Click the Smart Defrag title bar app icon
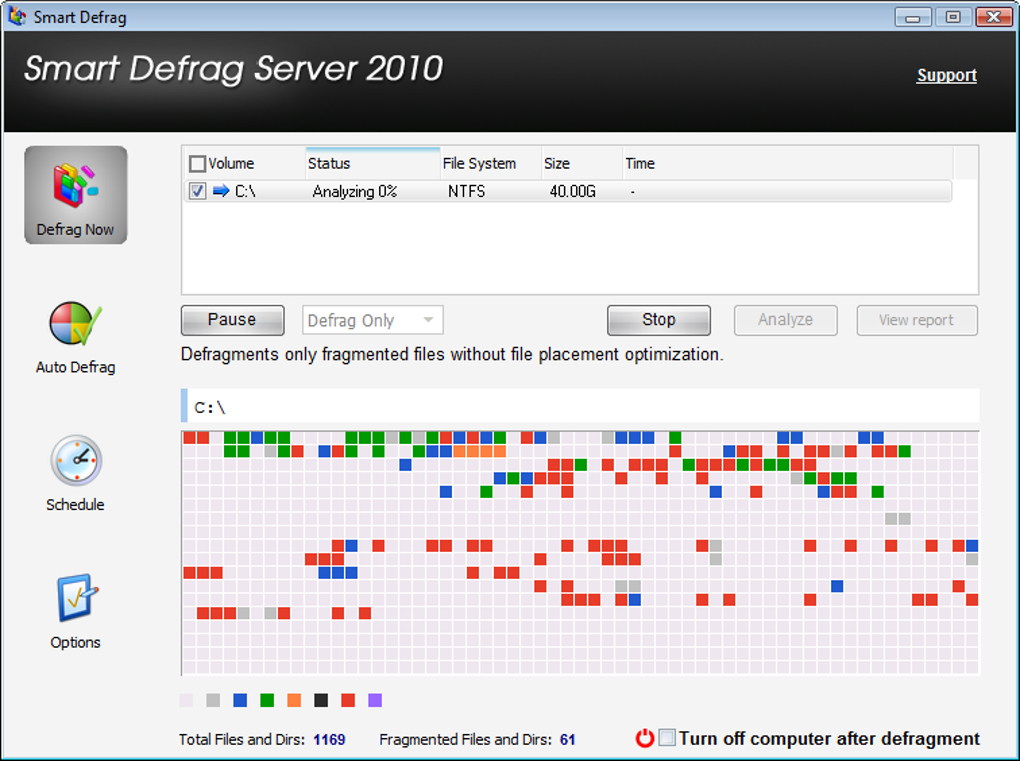This screenshot has height=761, width=1020. click(x=18, y=16)
